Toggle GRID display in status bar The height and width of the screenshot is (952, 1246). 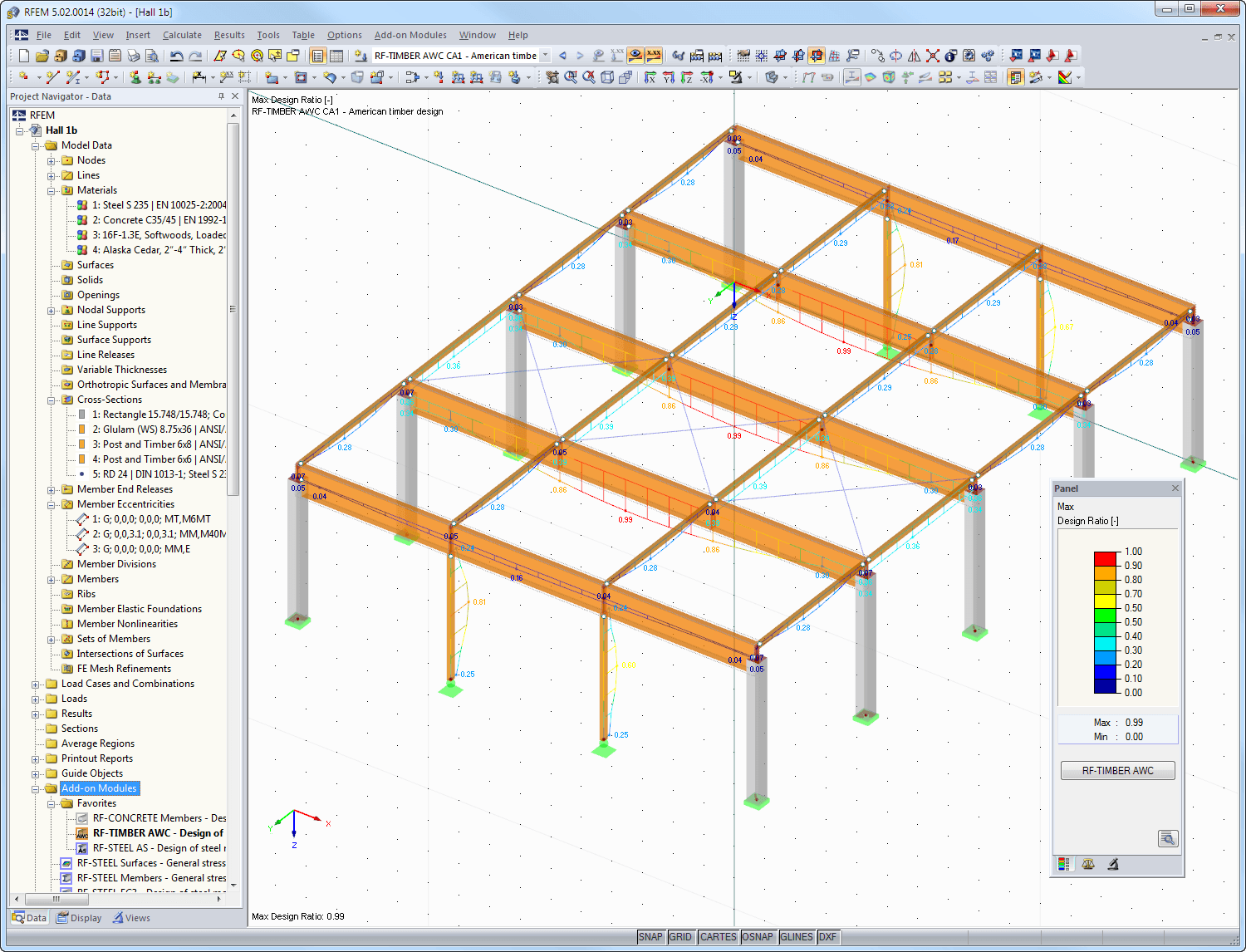680,936
